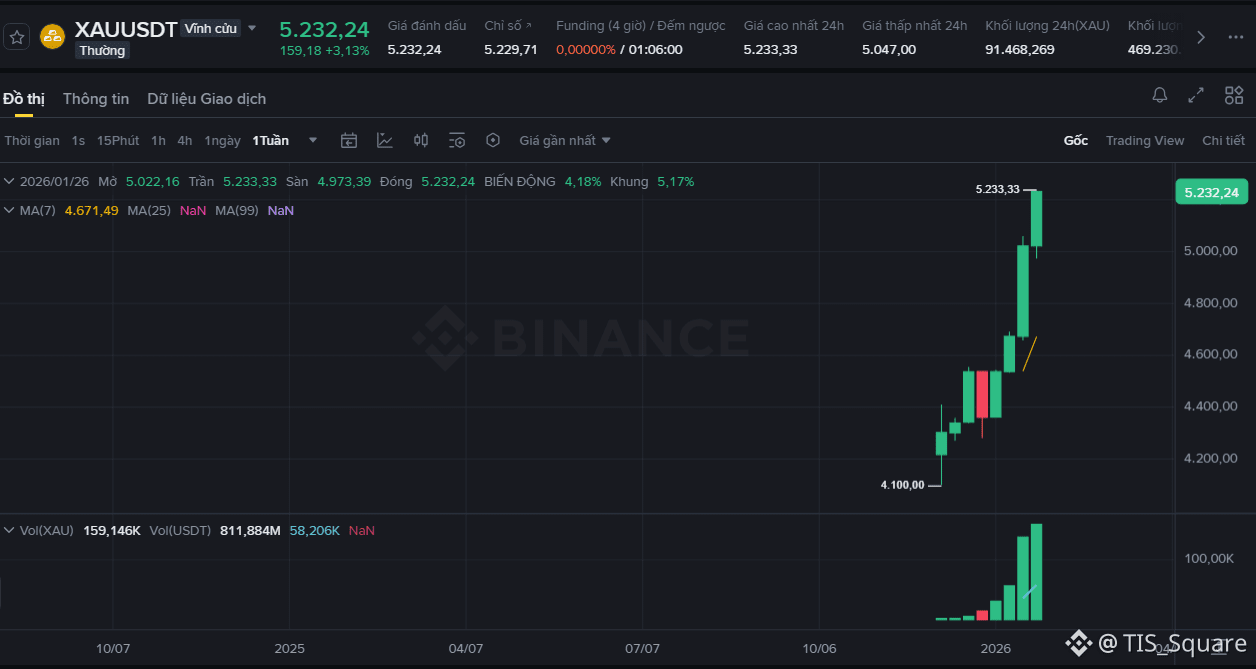This screenshot has width=1256, height=669.
Task: Click the calendar go-to-date icon
Action: [x=349, y=140]
